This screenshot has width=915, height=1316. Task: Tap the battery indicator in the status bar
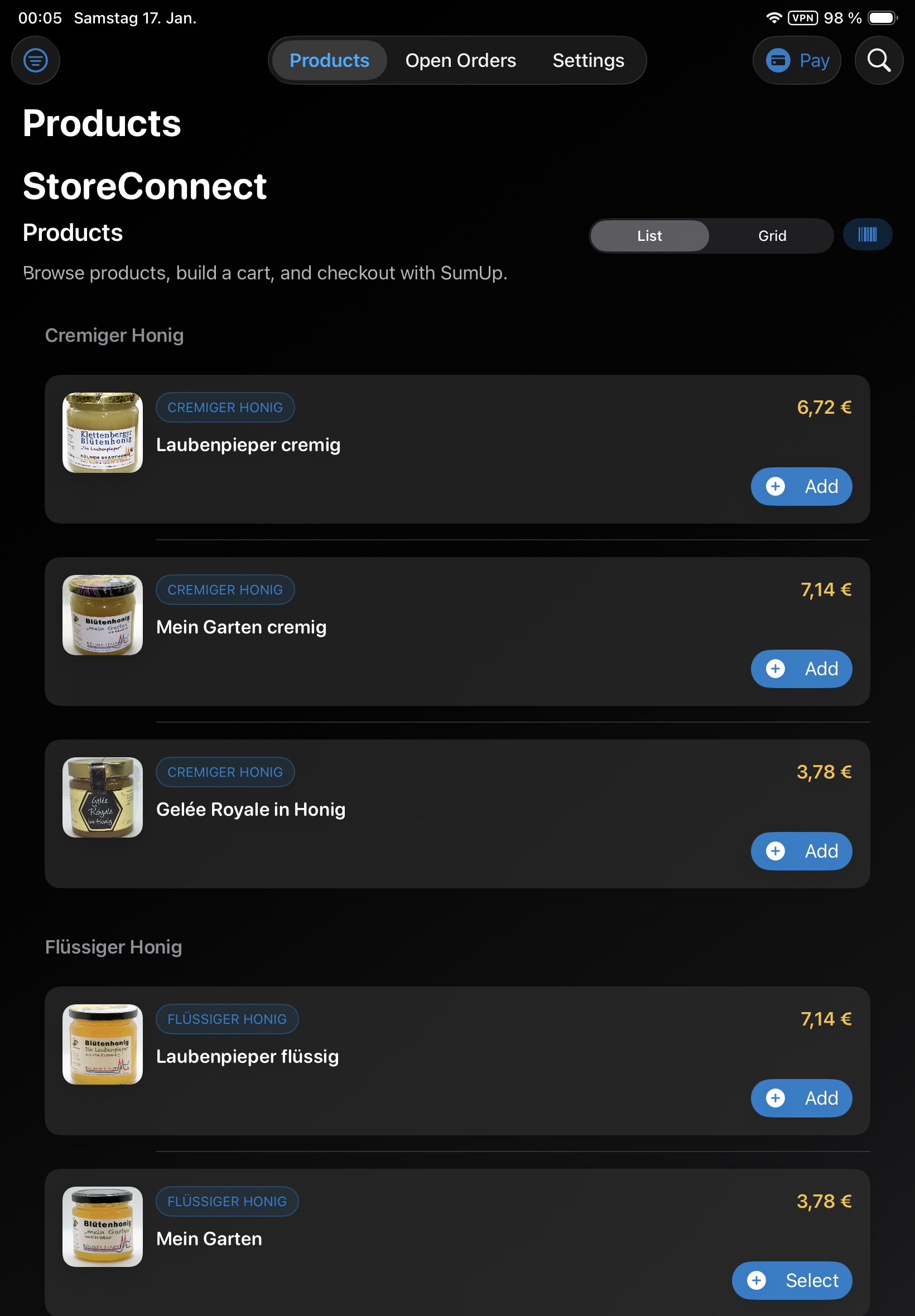tap(881, 18)
